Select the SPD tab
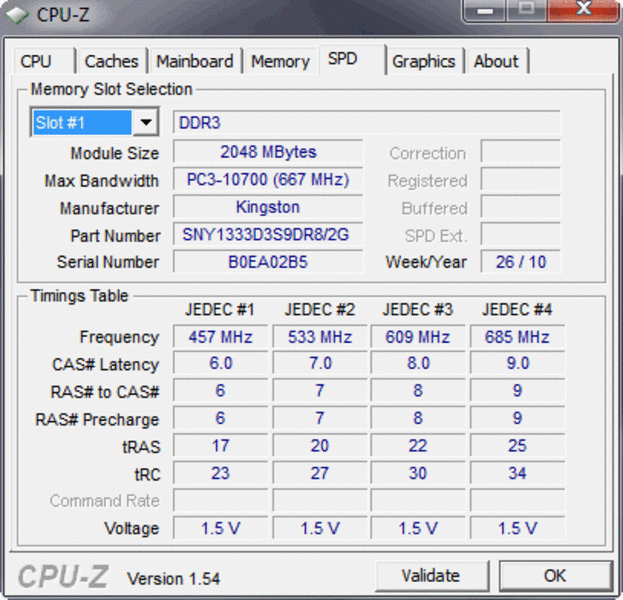623x600 pixels. click(x=351, y=60)
